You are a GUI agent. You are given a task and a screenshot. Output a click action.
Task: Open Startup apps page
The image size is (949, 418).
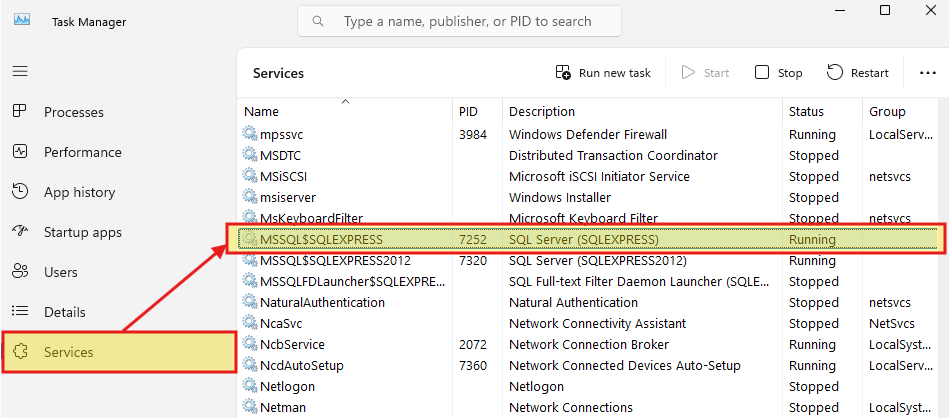83,232
